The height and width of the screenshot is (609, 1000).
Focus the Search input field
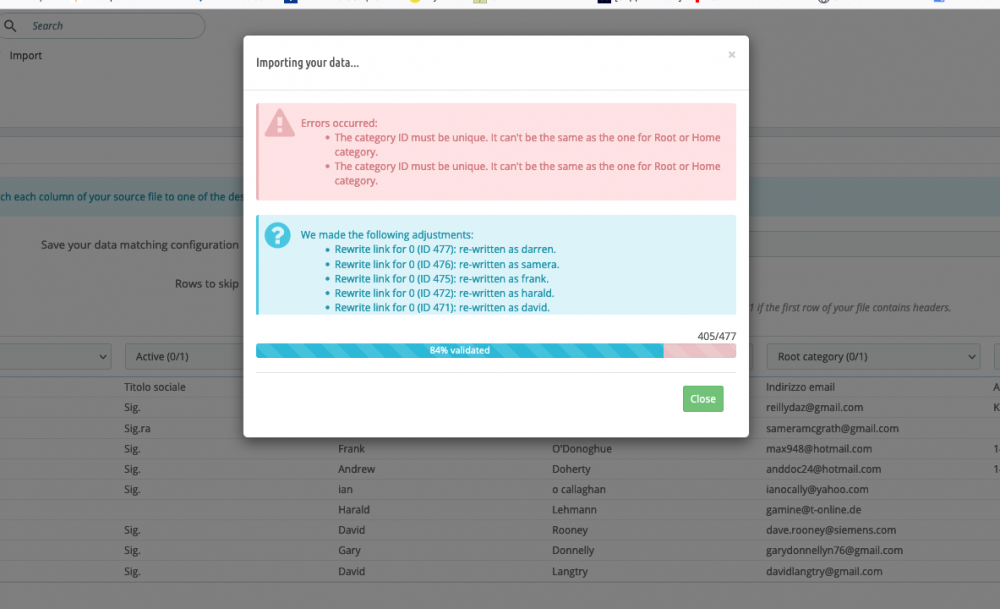pyautogui.click(x=102, y=26)
